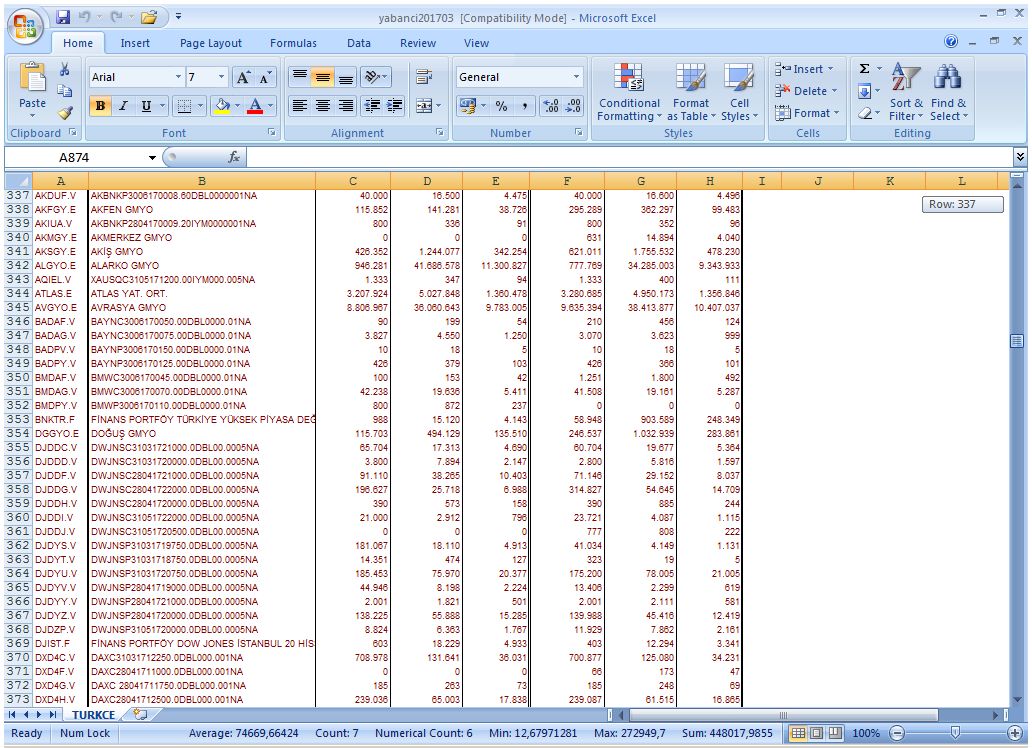Apply bottom vertical alignment
The width and height of the screenshot is (1032, 748).
click(346, 77)
